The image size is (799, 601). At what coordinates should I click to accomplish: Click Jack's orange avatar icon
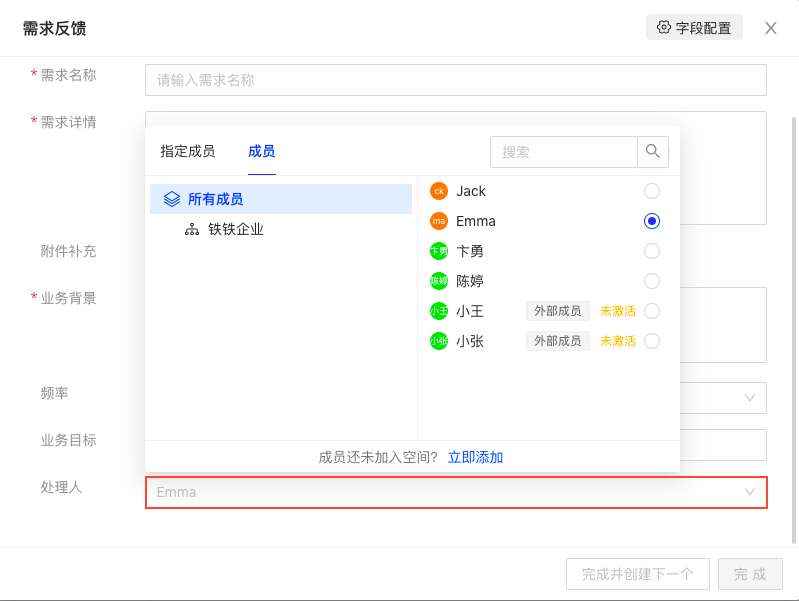(x=438, y=191)
